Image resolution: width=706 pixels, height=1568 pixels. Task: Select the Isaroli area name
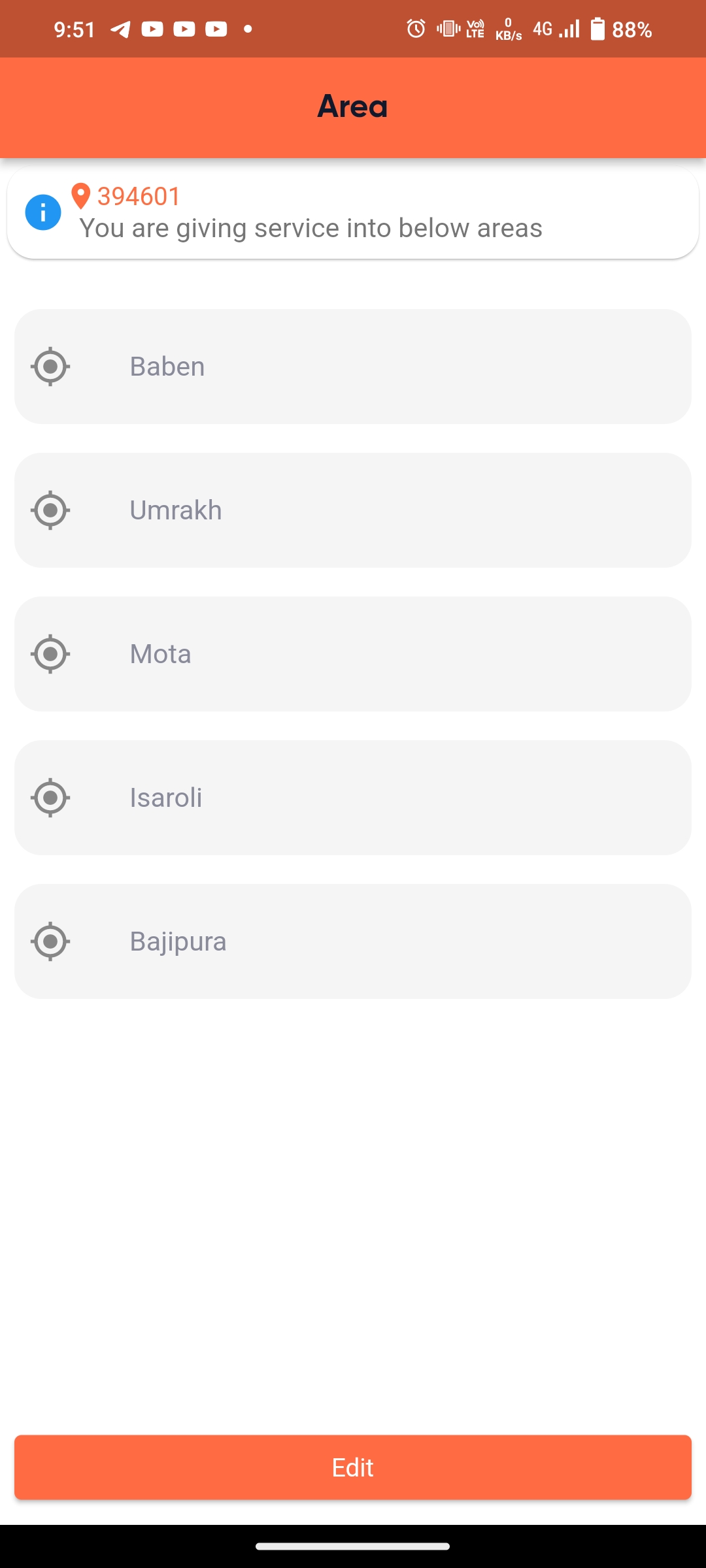[x=166, y=798]
